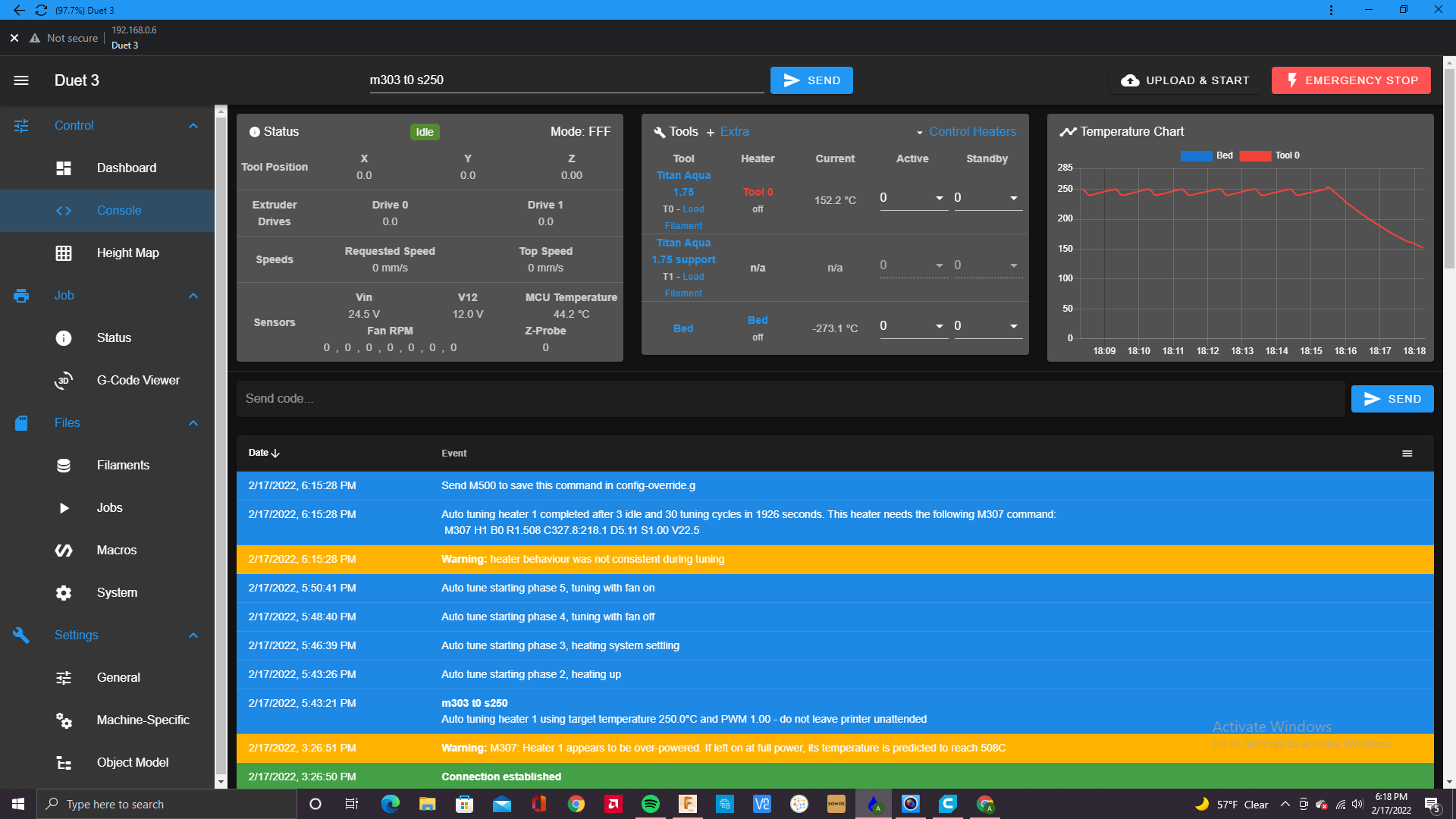
Task: Open browser three-dot menu
Action: (x=1331, y=10)
